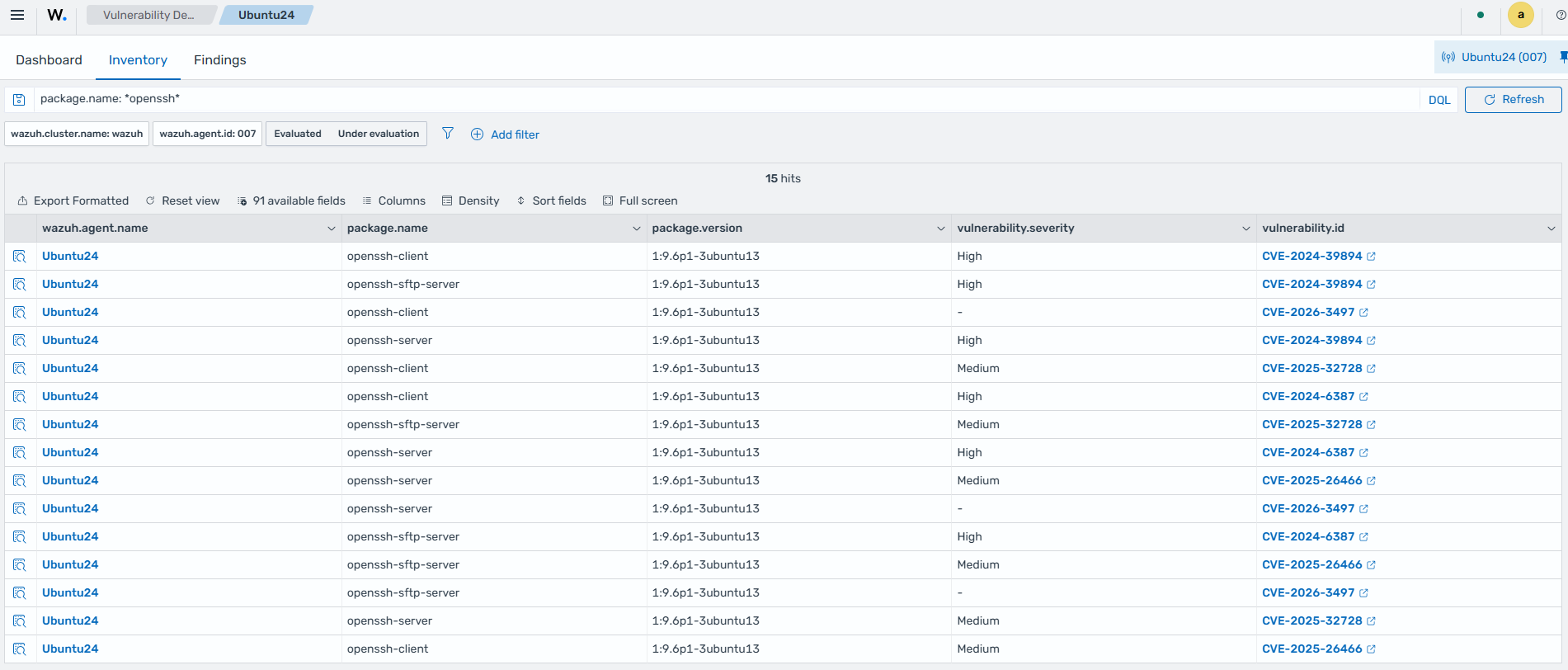Click the wazuh.agent.id: 007 filter pill
This screenshot has width=1568, height=670.
(208, 134)
